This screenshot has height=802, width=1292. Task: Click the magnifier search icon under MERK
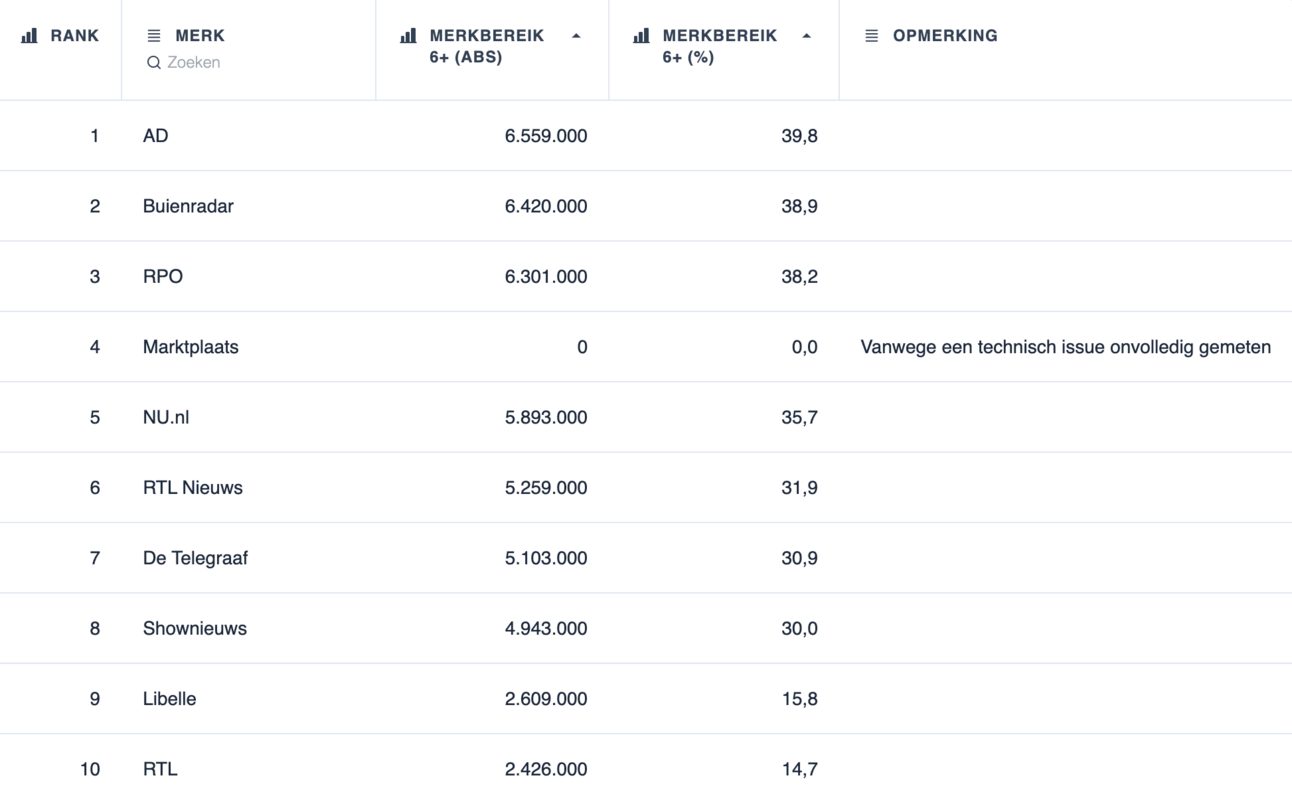[x=154, y=63]
